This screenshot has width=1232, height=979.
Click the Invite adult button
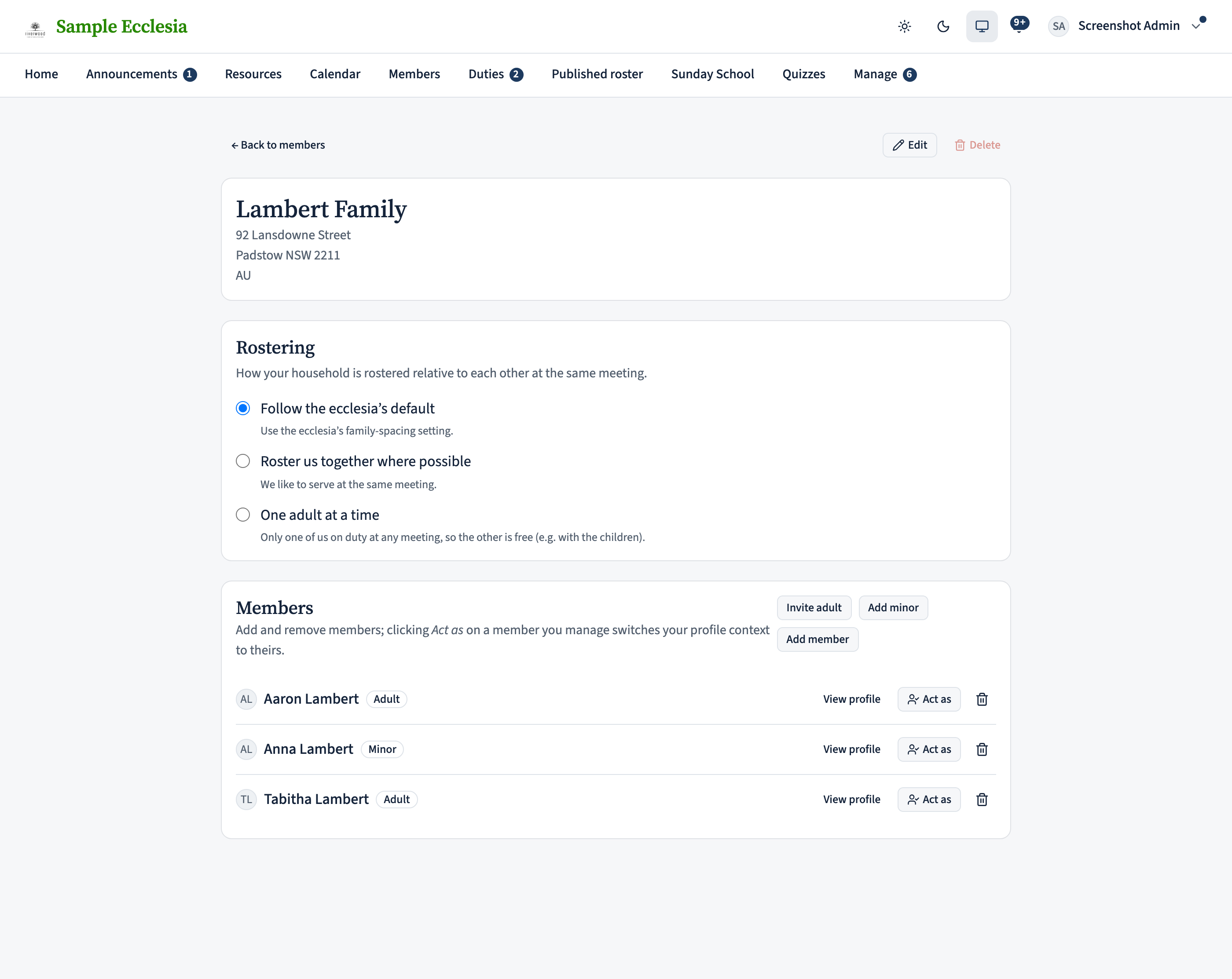coord(814,608)
